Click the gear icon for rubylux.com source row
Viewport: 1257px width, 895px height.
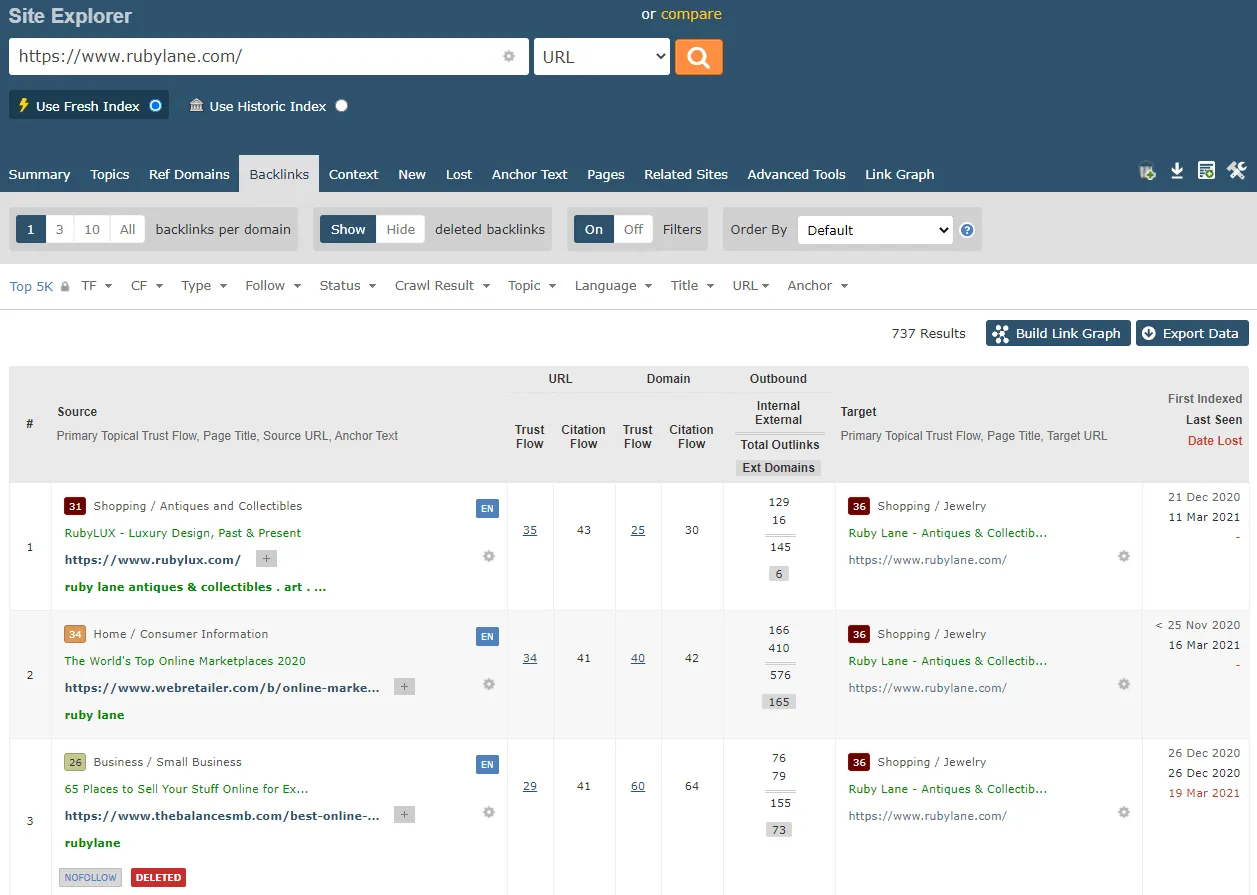coord(489,556)
